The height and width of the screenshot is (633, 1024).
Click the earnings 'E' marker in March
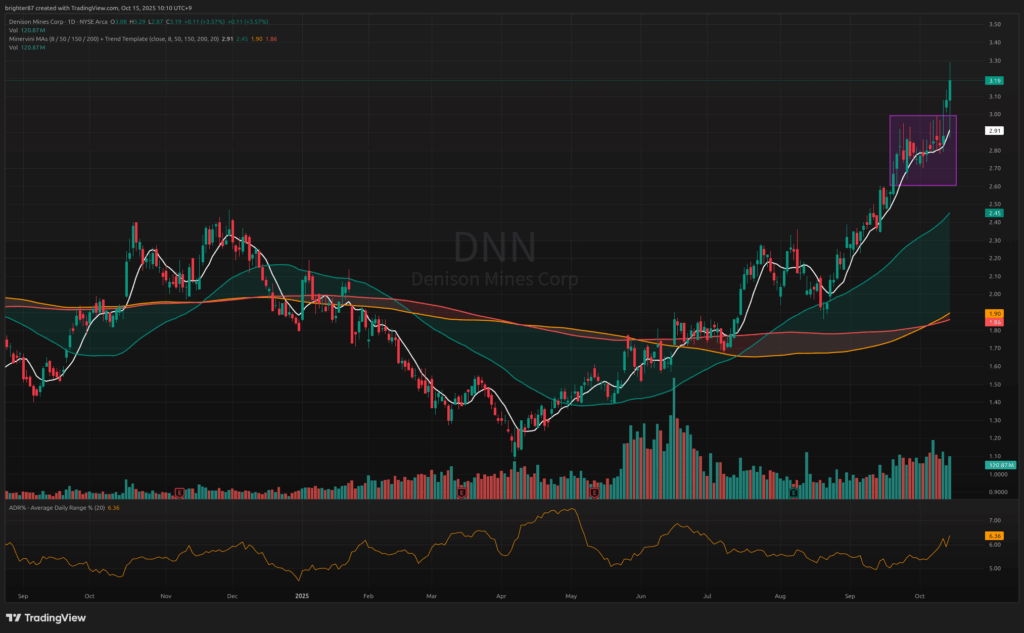coord(461,492)
